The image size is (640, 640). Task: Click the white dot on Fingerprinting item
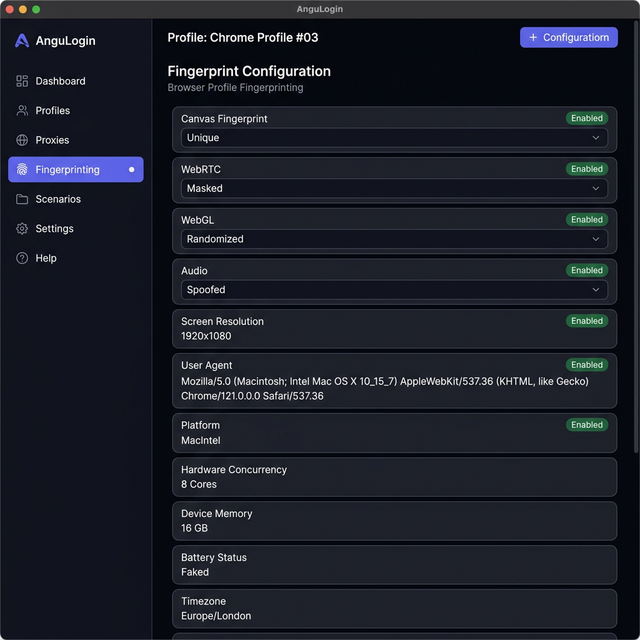[x=131, y=169]
